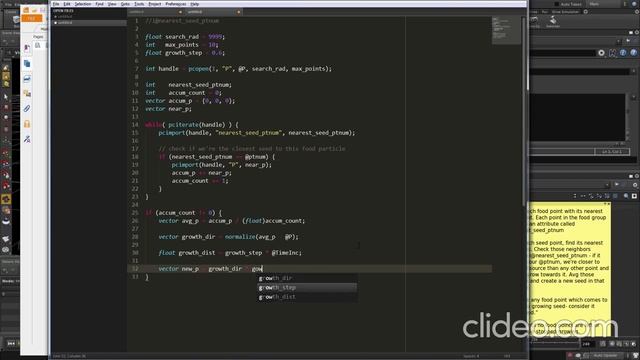
Task: Select the highlighted untitled entry in Open Files
Action: coord(89,23)
